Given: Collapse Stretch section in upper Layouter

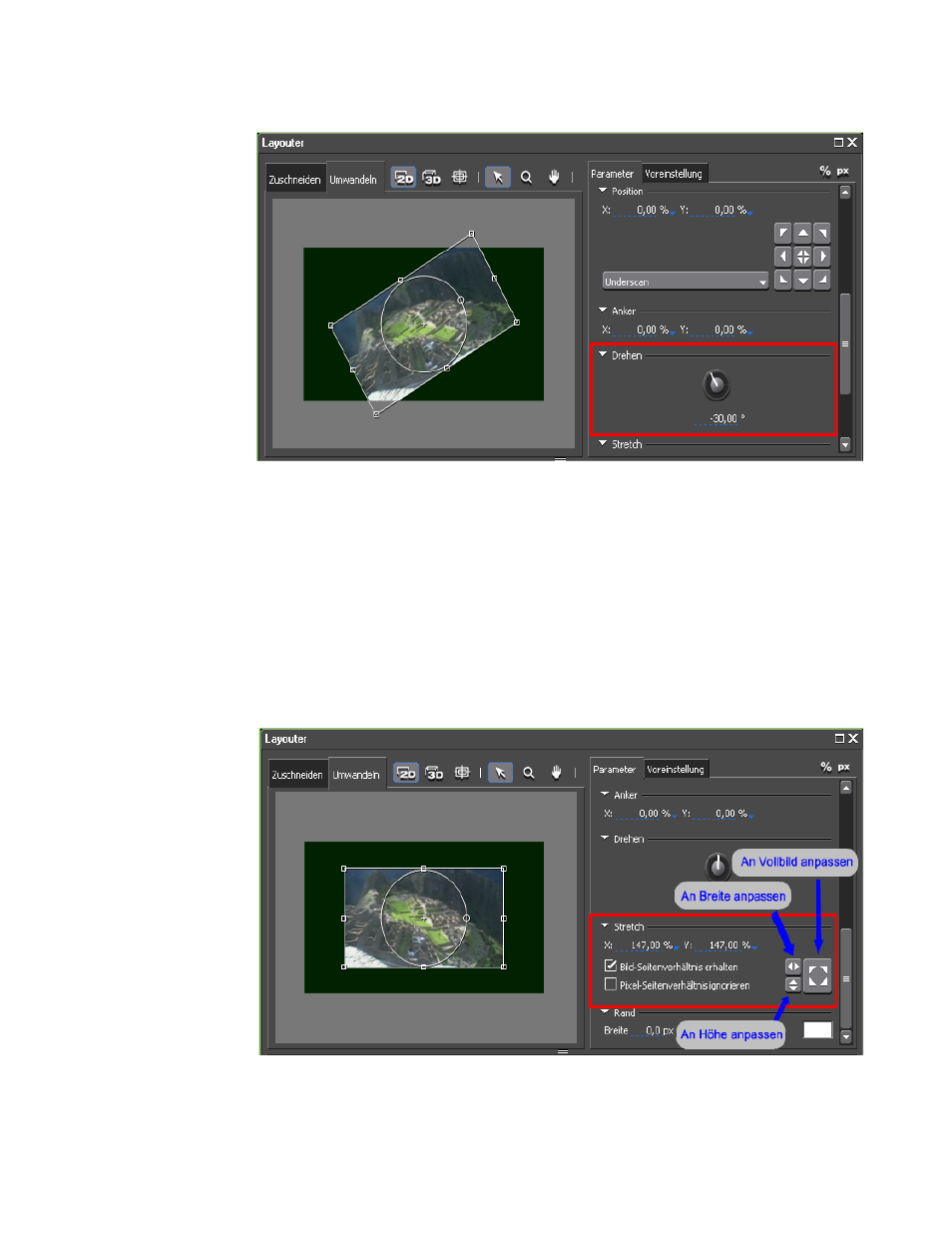Looking at the screenshot, I should (x=603, y=442).
